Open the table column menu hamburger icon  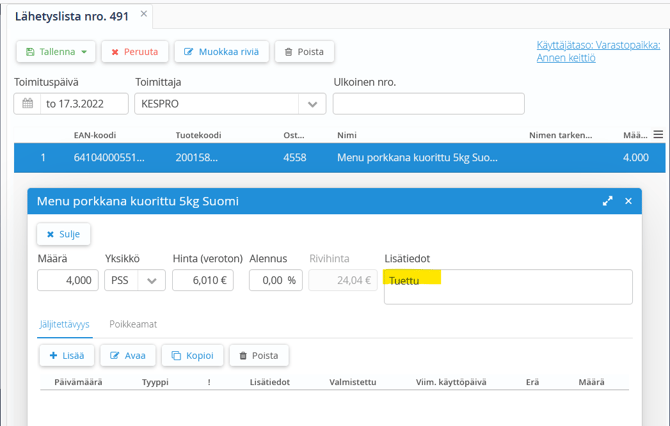pos(658,135)
